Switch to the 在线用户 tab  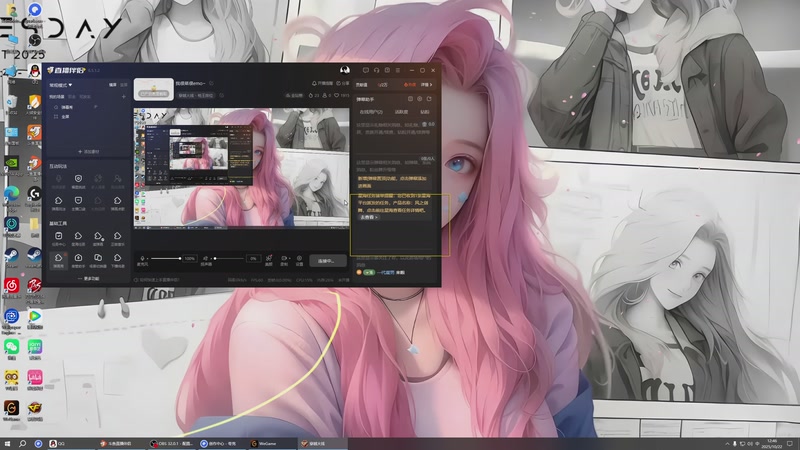coord(371,112)
